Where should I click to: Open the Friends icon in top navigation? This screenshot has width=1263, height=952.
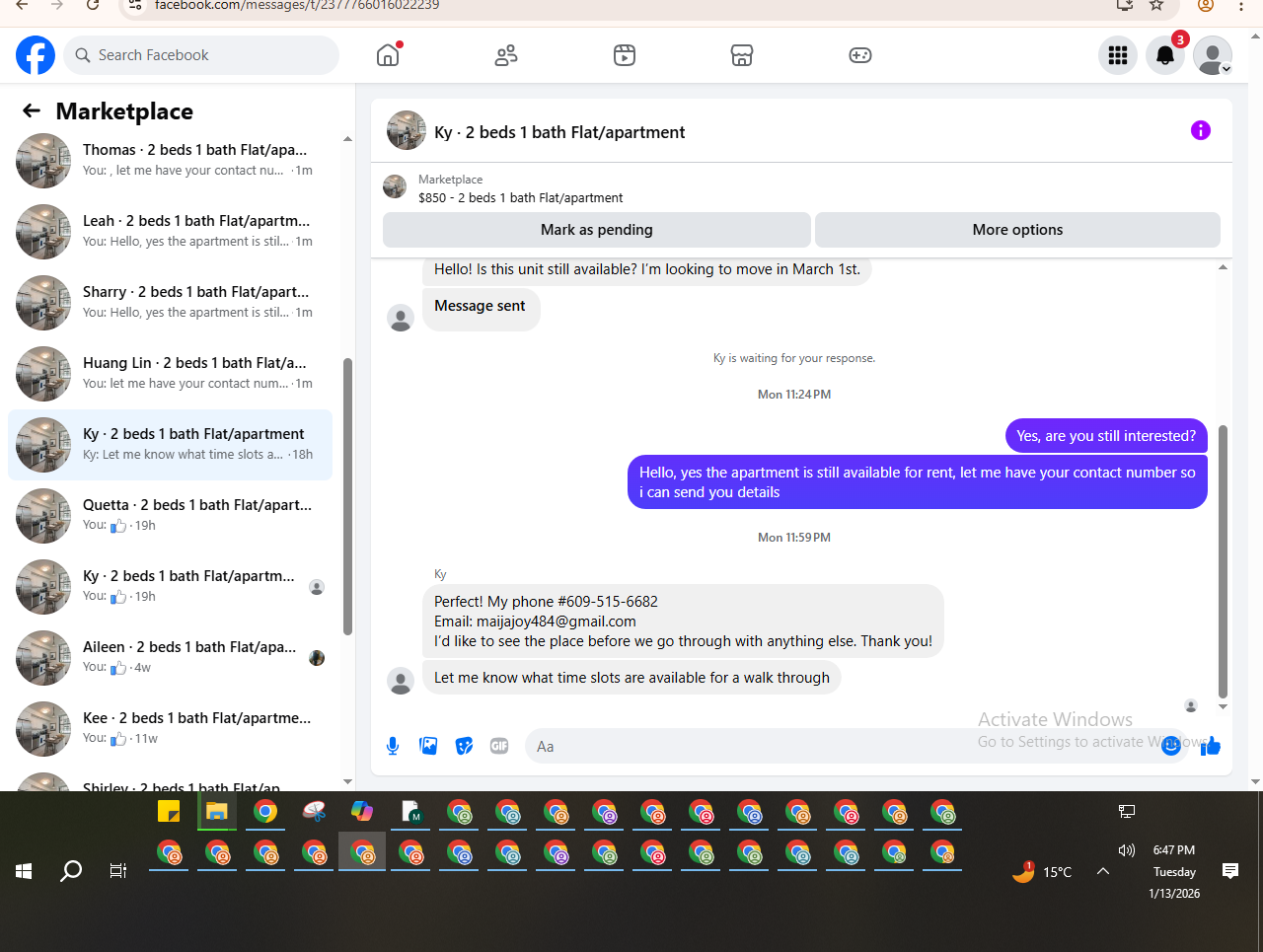tap(506, 55)
